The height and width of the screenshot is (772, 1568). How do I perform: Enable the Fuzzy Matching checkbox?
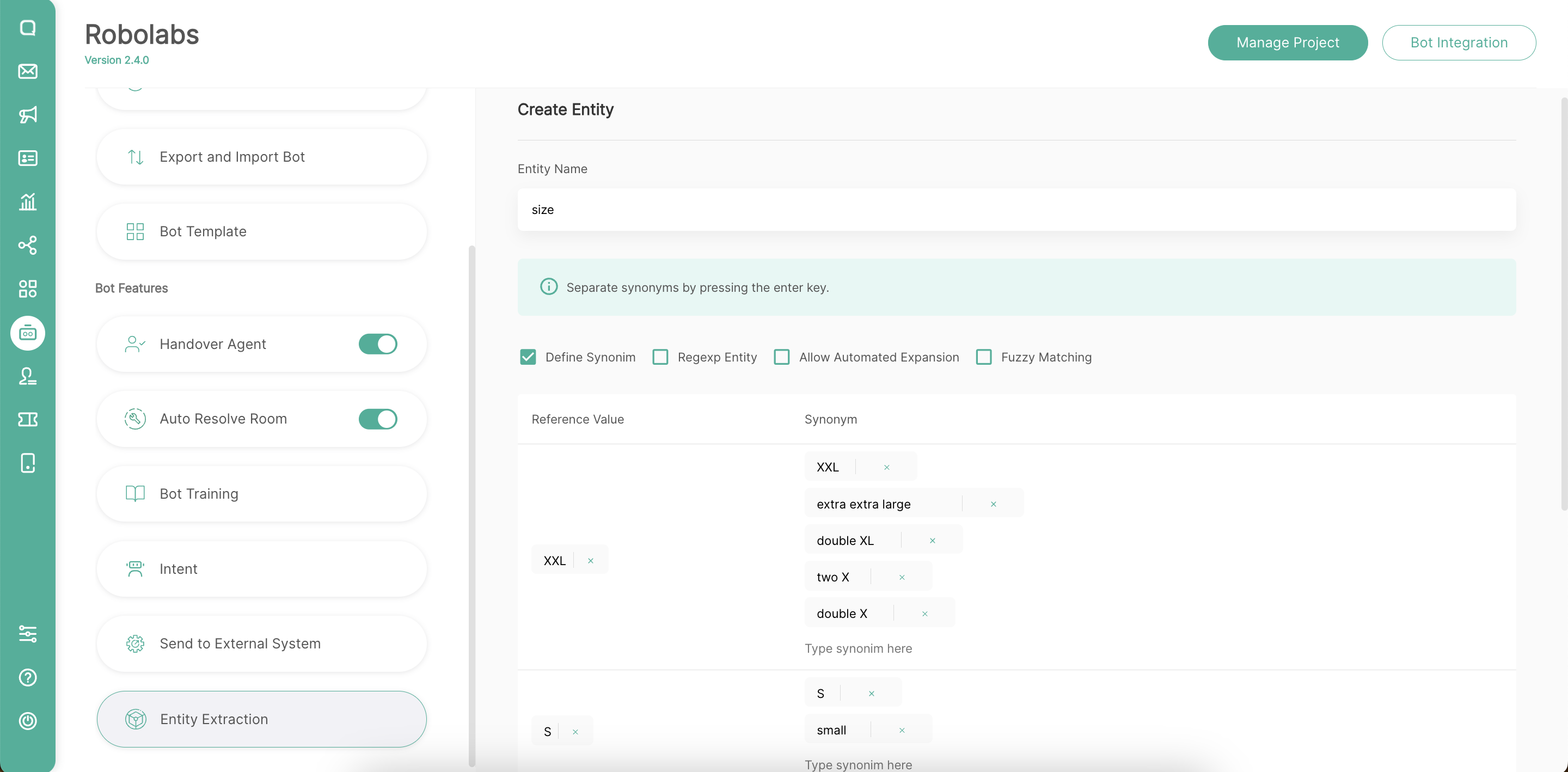point(984,357)
